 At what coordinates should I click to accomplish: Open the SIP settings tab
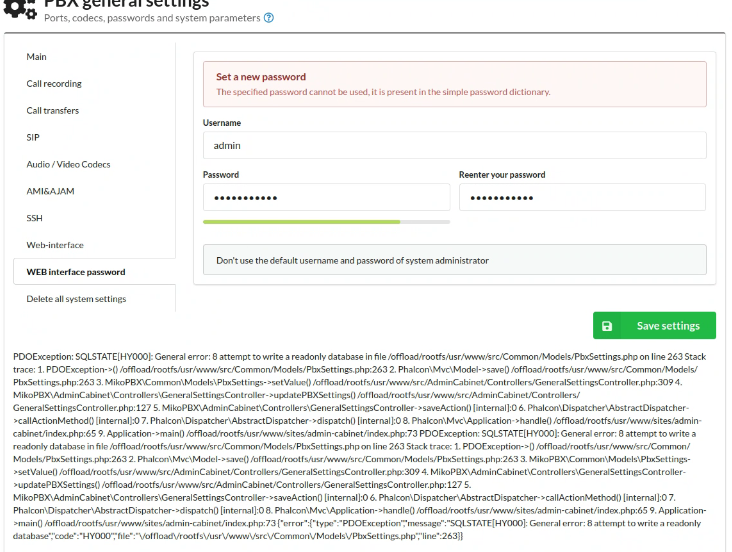coord(33,137)
